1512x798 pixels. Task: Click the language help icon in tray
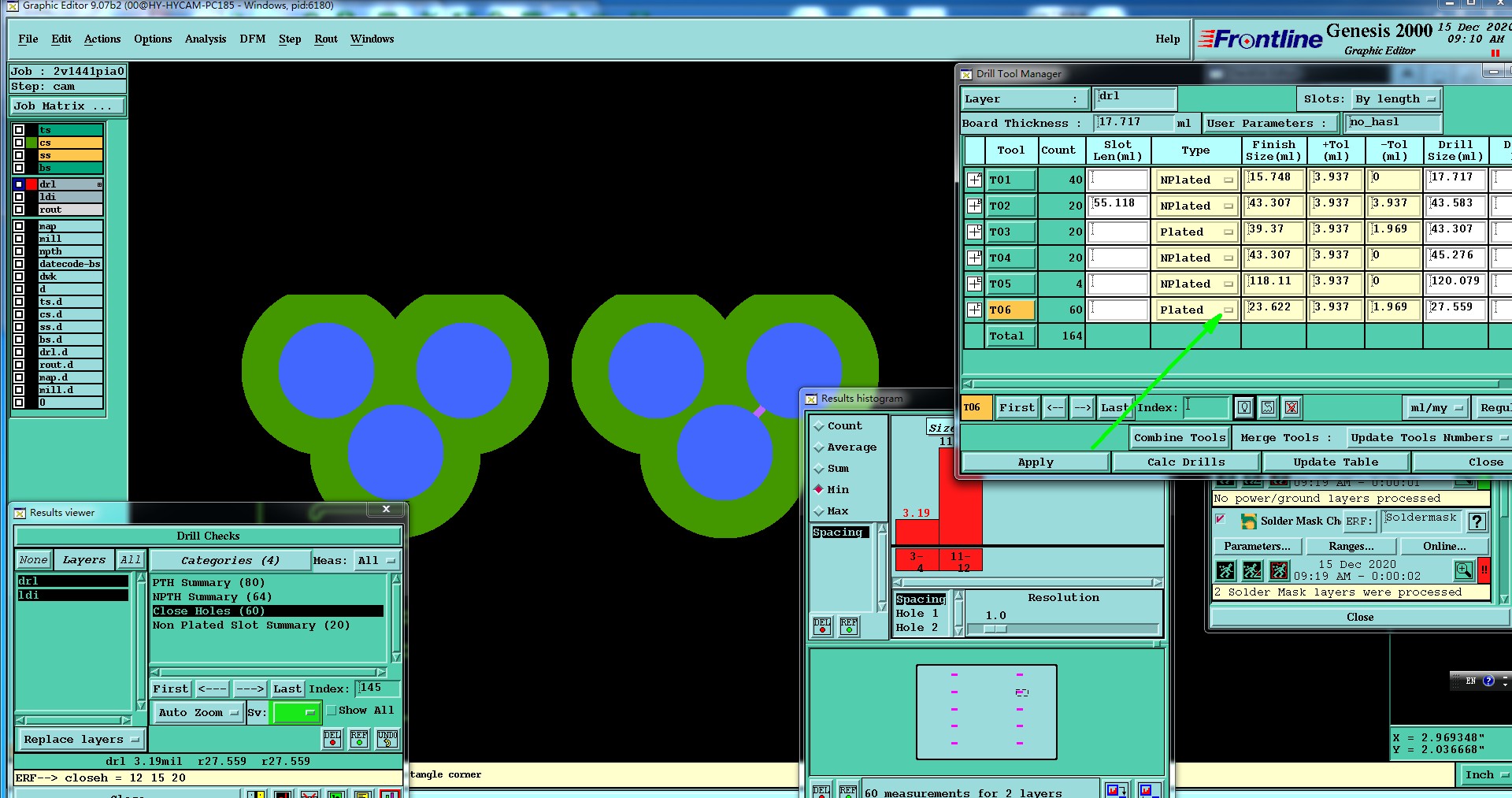pos(1488,681)
